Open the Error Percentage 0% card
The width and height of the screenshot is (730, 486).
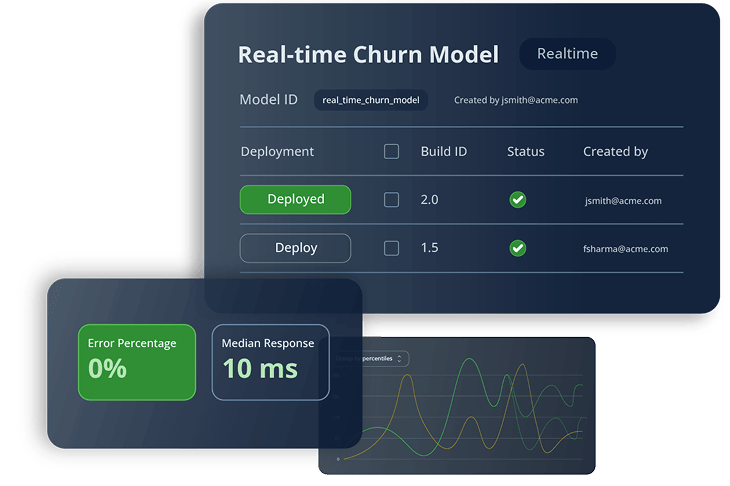coord(137,361)
